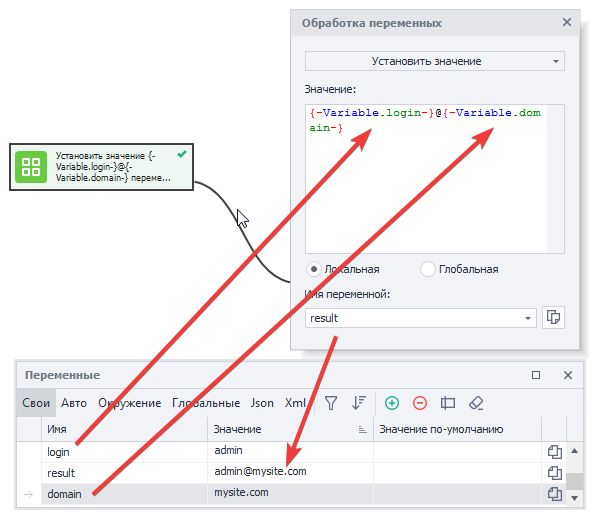Switch to the Окружение tab
The image size is (592, 518).
coord(130,403)
